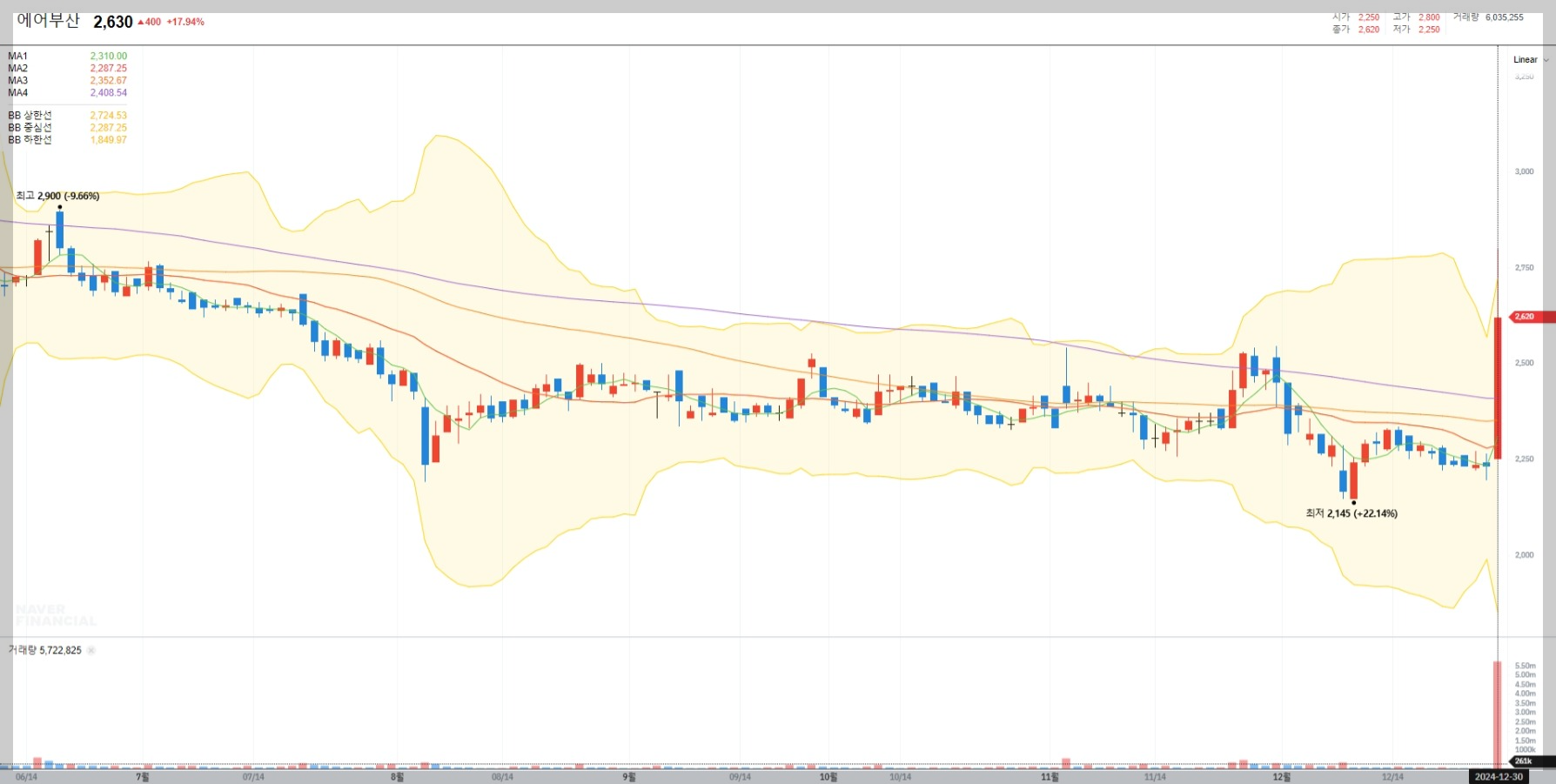Select the MA2 legend row value 2,287.25
Viewport: 1556px width, 784px height.
pos(109,68)
